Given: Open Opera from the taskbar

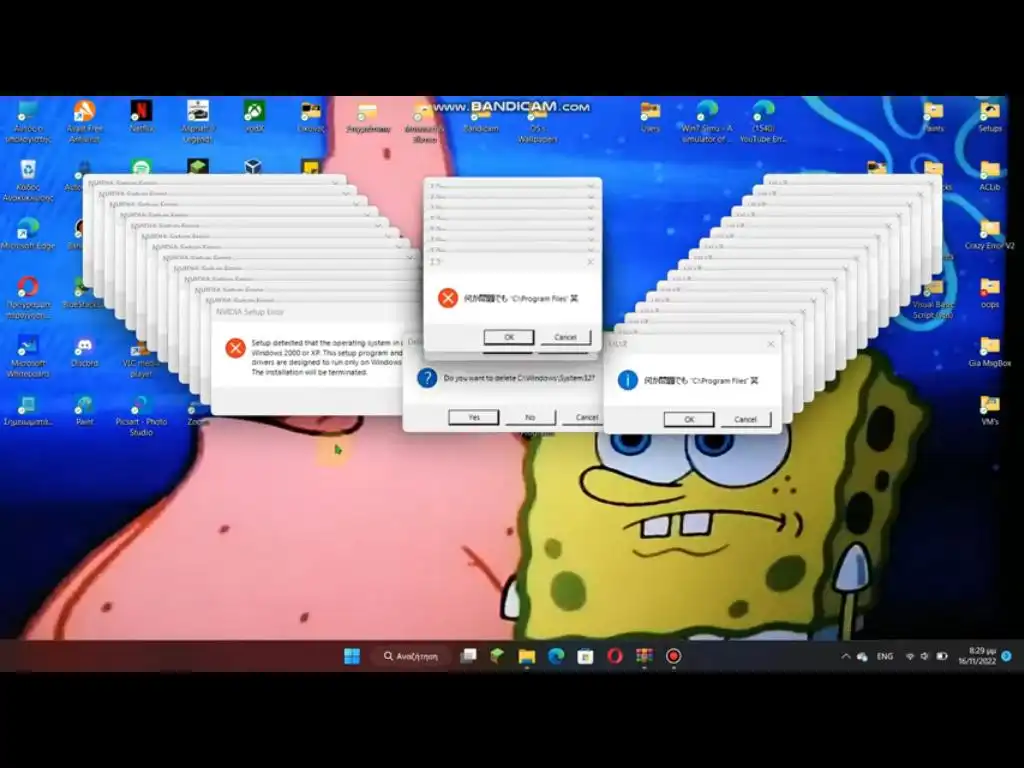Looking at the screenshot, I should (x=615, y=656).
